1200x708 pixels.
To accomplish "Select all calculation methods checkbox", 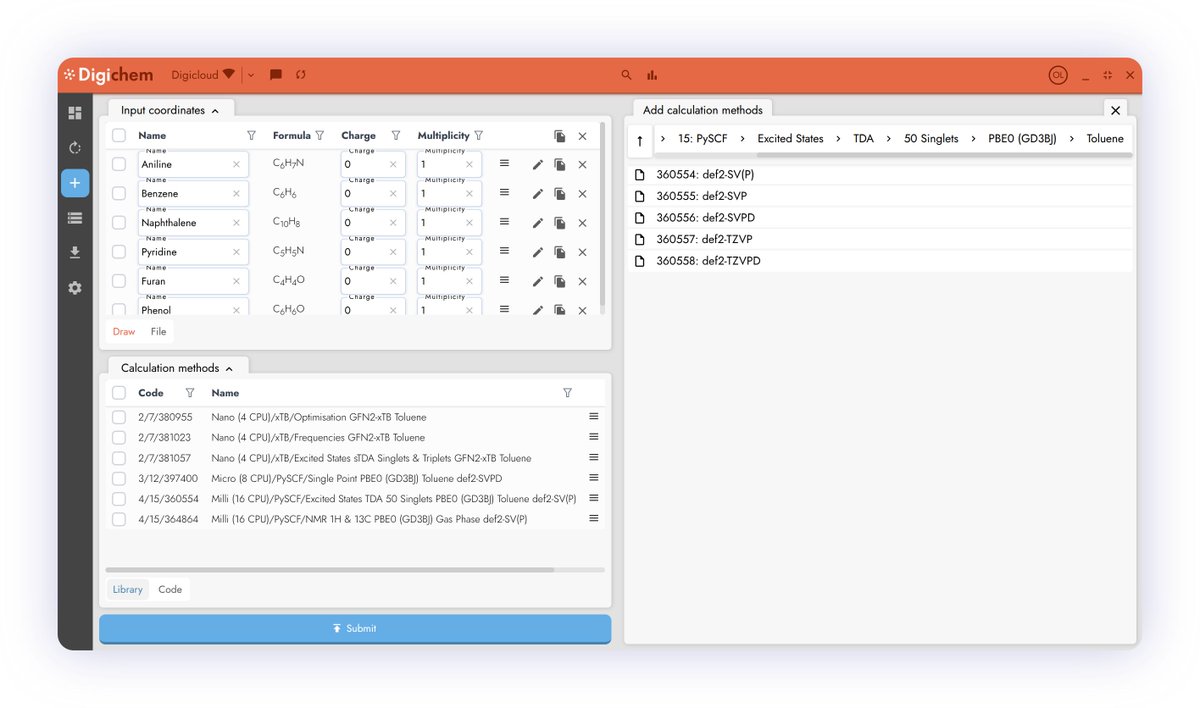I will pos(119,393).
